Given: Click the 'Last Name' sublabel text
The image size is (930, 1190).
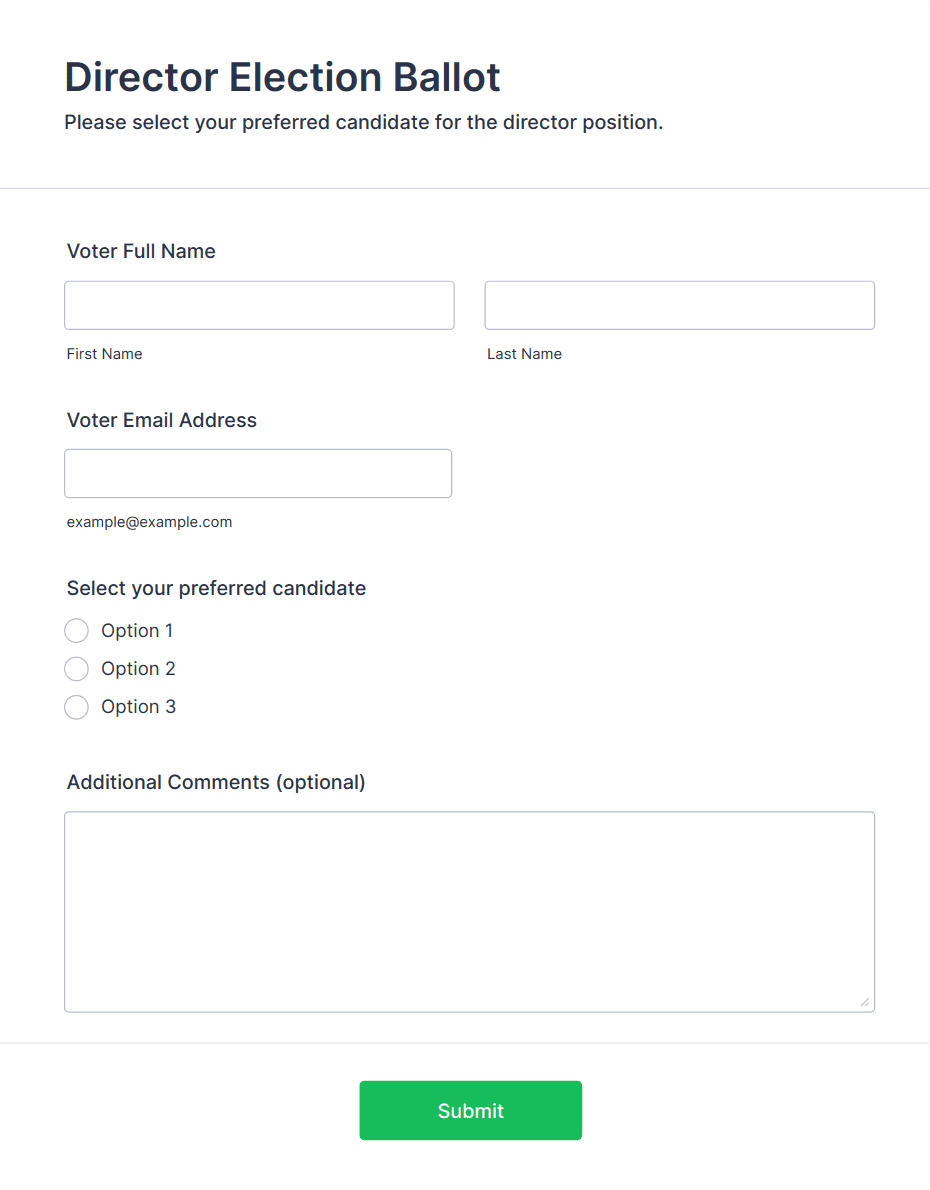Looking at the screenshot, I should click(524, 354).
